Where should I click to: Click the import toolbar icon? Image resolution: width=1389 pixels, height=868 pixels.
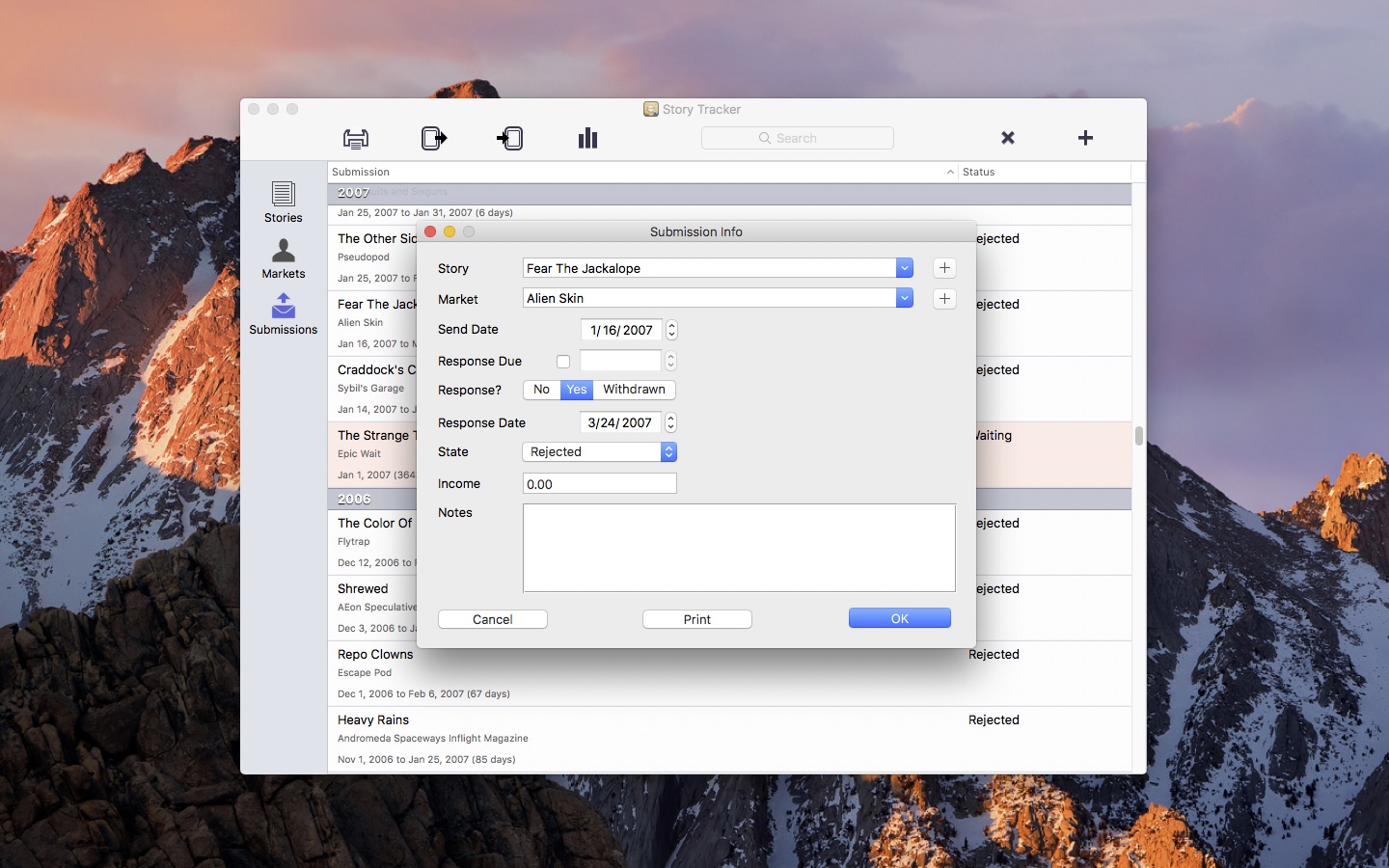click(510, 139)
